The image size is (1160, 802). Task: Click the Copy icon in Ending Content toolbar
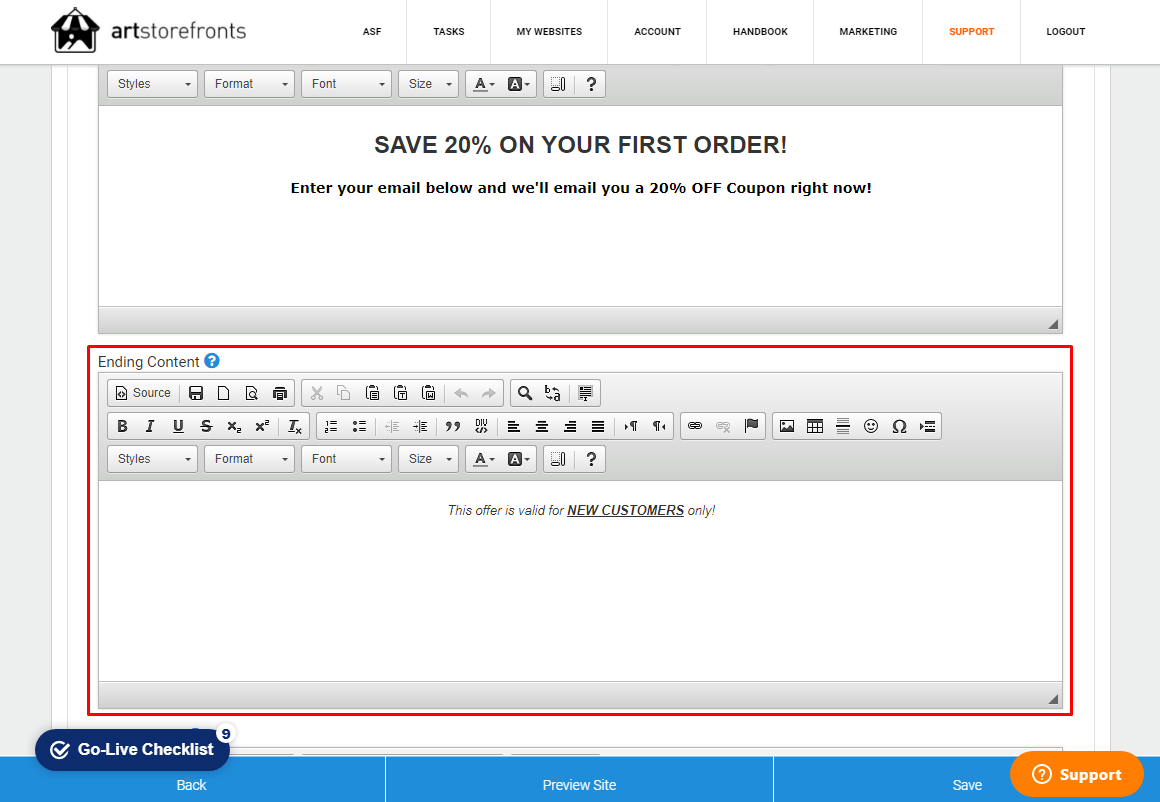tap(344, 393)
